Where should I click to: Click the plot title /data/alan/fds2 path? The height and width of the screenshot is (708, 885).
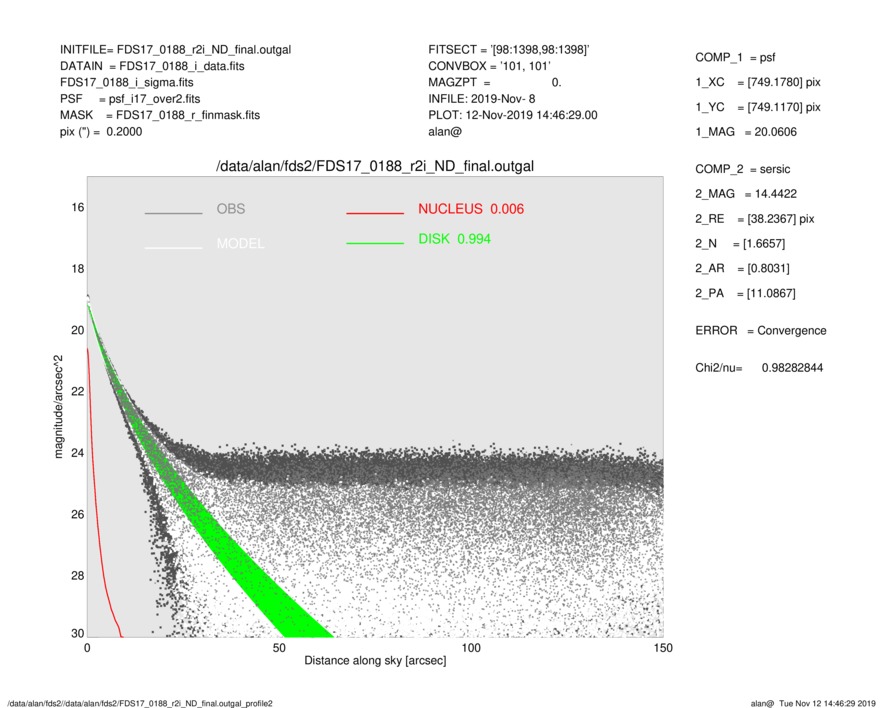(375, 167)
